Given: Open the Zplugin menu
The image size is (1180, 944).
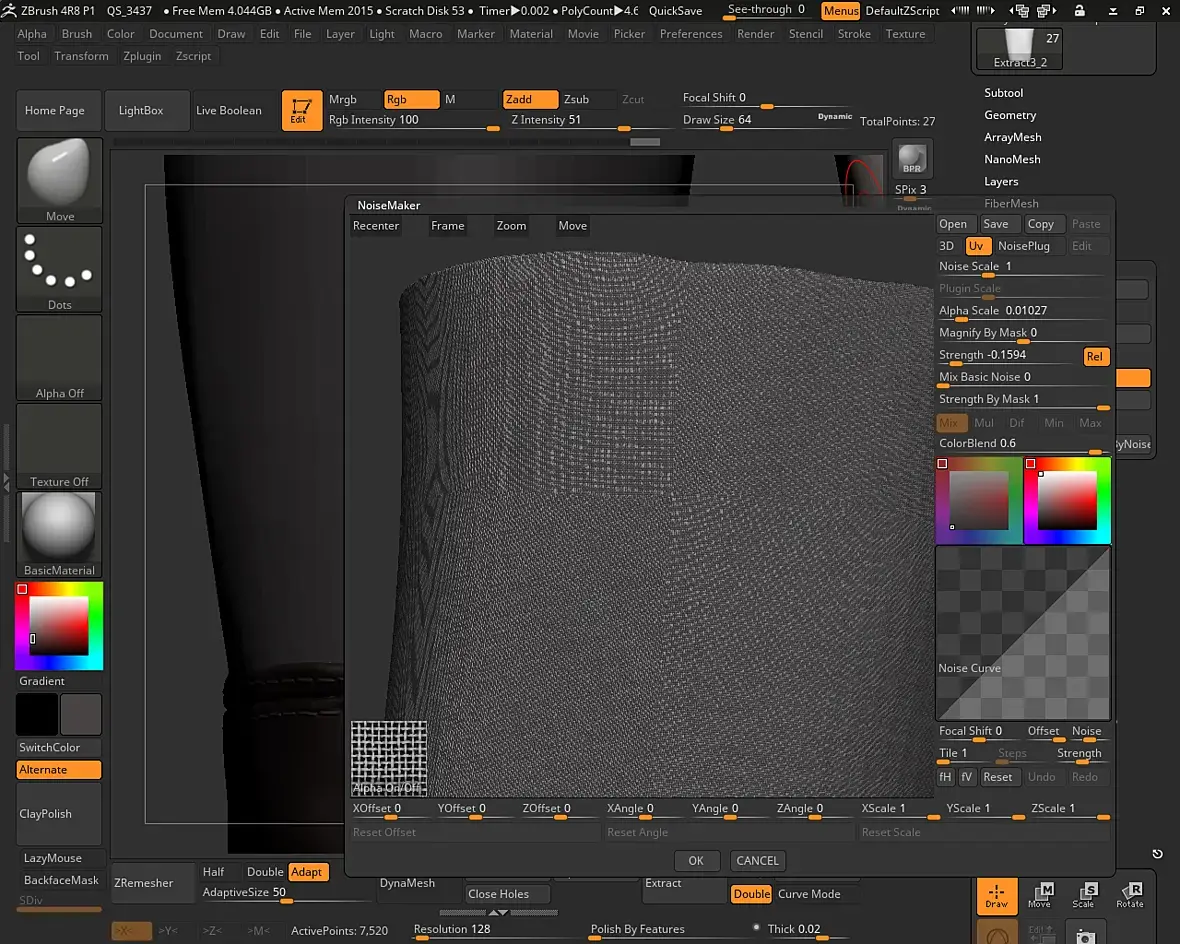Looking at the screenshot, I should click(x=142, y=56).
